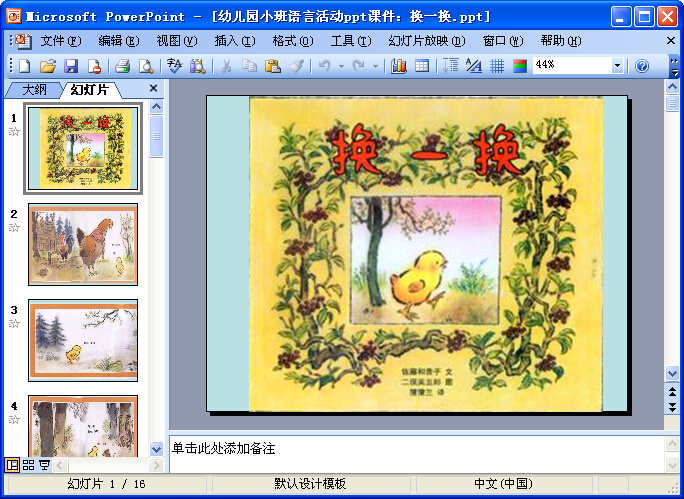Viewport: 684px width, 499px height.
Task: Click slide area scroll up arrow
Action: [672, 88]
